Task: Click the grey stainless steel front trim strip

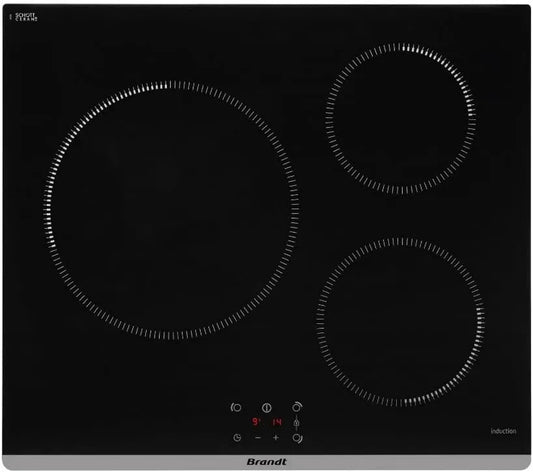Action: (x=266, y=462)
